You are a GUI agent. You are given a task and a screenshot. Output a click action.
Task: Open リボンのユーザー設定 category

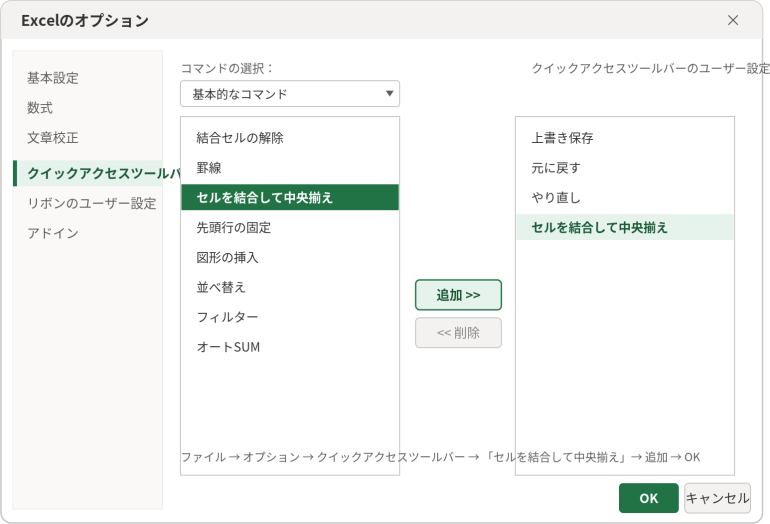88,203
